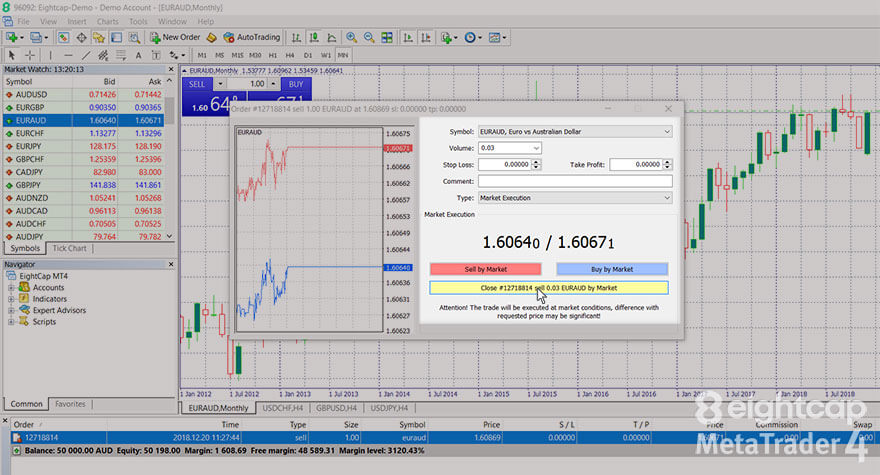Select the horizontal line drawing tool
The height and width of the screenshot is (475, 880).
click(x=68, y=55)
